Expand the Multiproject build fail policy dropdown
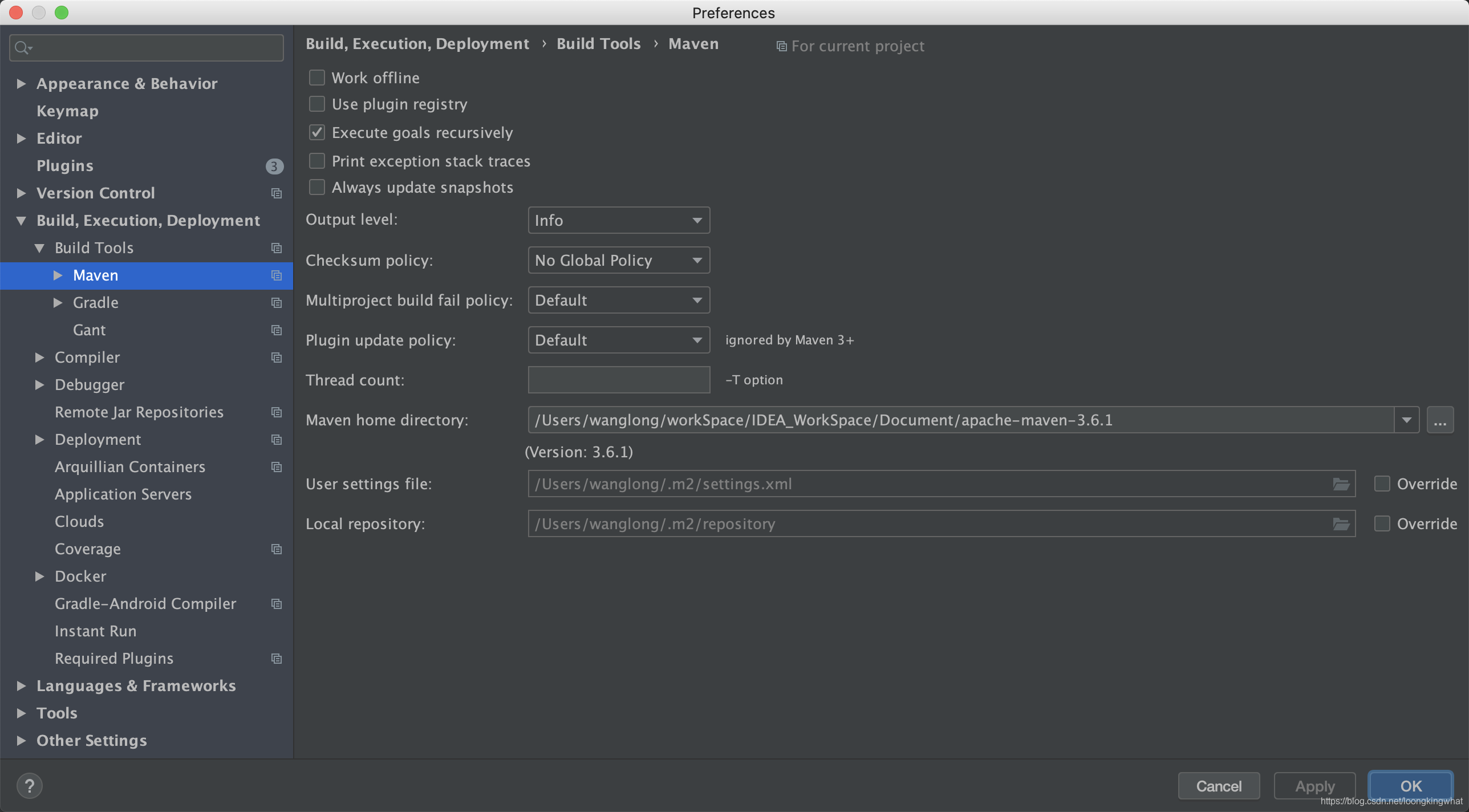This screenshot has height=812, width=1469. click(618, 299)
